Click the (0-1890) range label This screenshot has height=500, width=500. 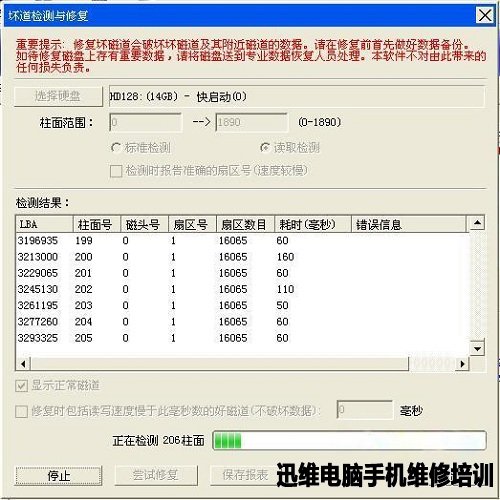[x=320, y=122]
